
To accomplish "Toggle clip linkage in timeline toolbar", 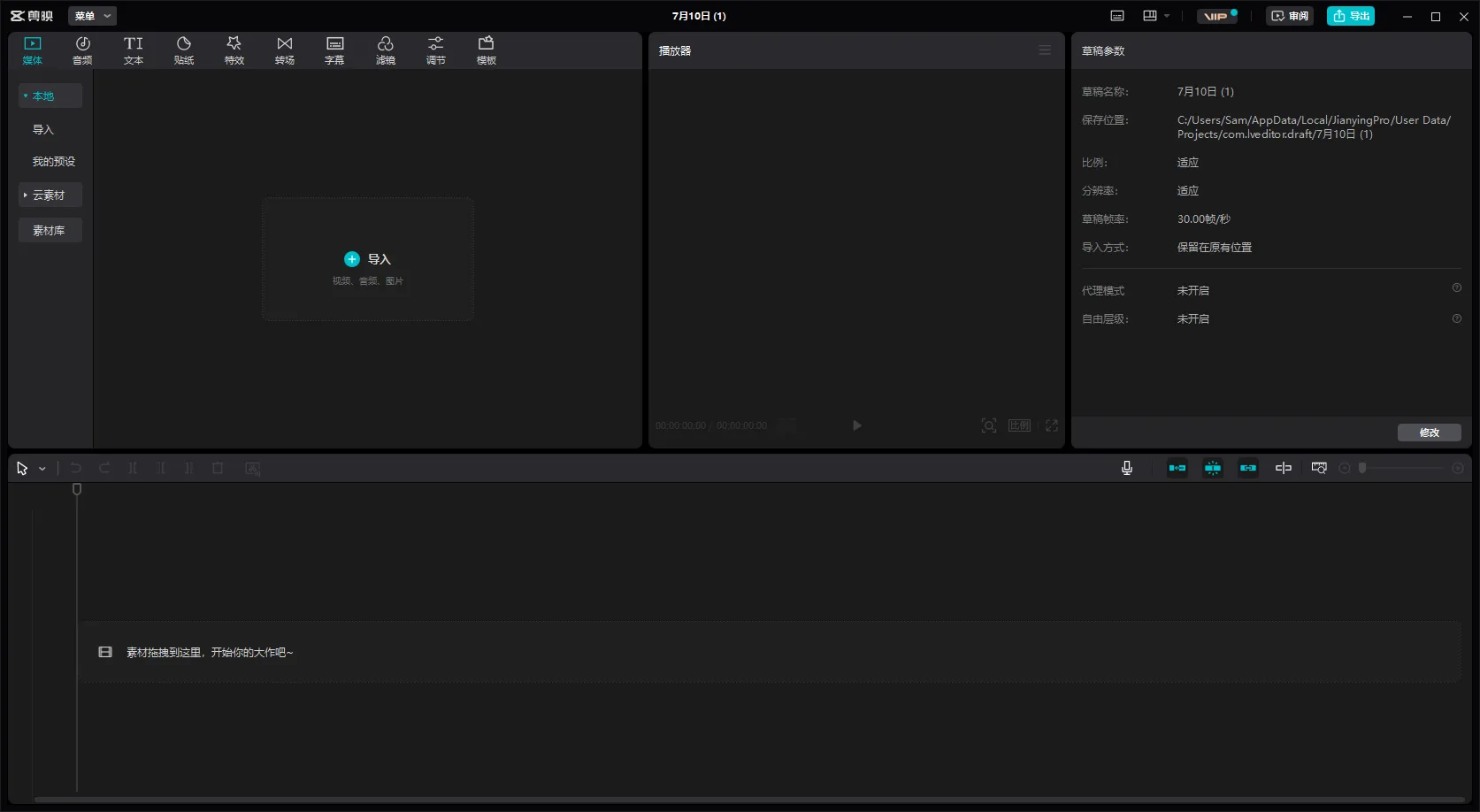I will [x=1247, y=468].
